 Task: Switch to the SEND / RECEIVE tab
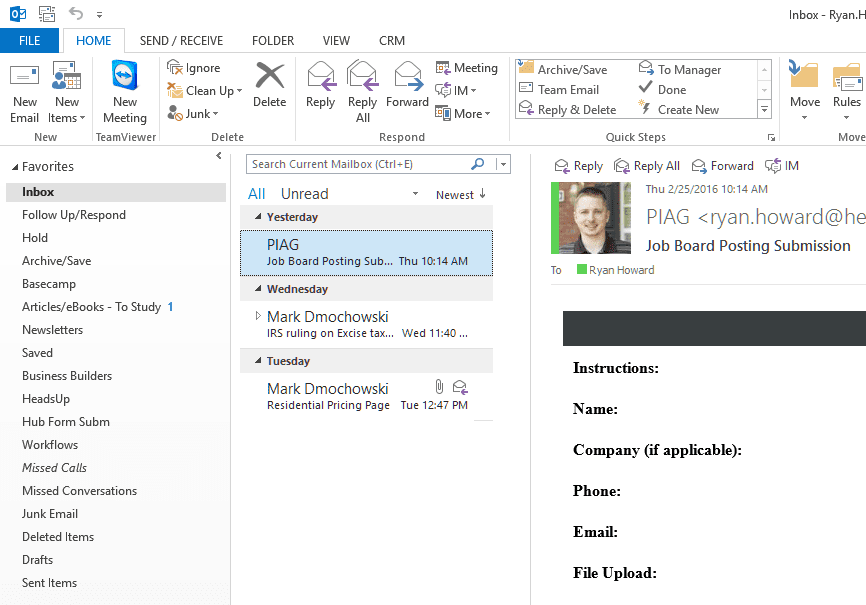[181, 41]
